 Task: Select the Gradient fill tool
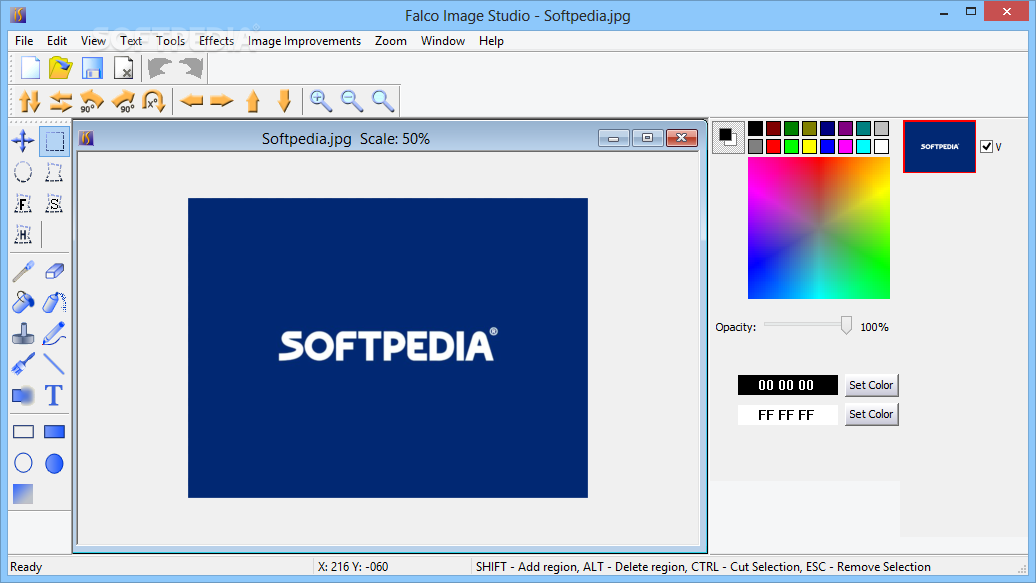click(x=23, y=494)
